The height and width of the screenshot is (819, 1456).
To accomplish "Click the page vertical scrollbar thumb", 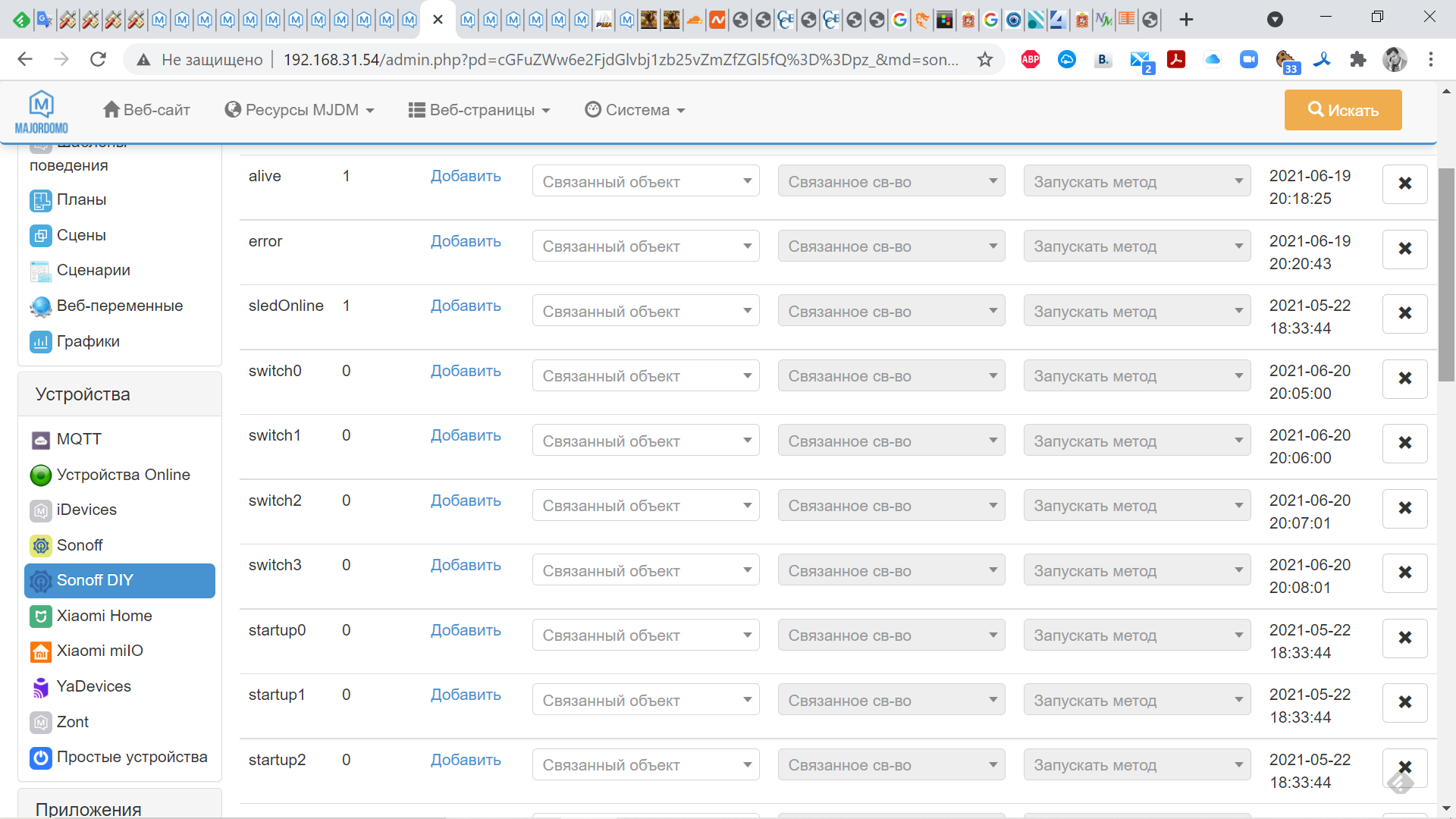I will coord(1446,273).
